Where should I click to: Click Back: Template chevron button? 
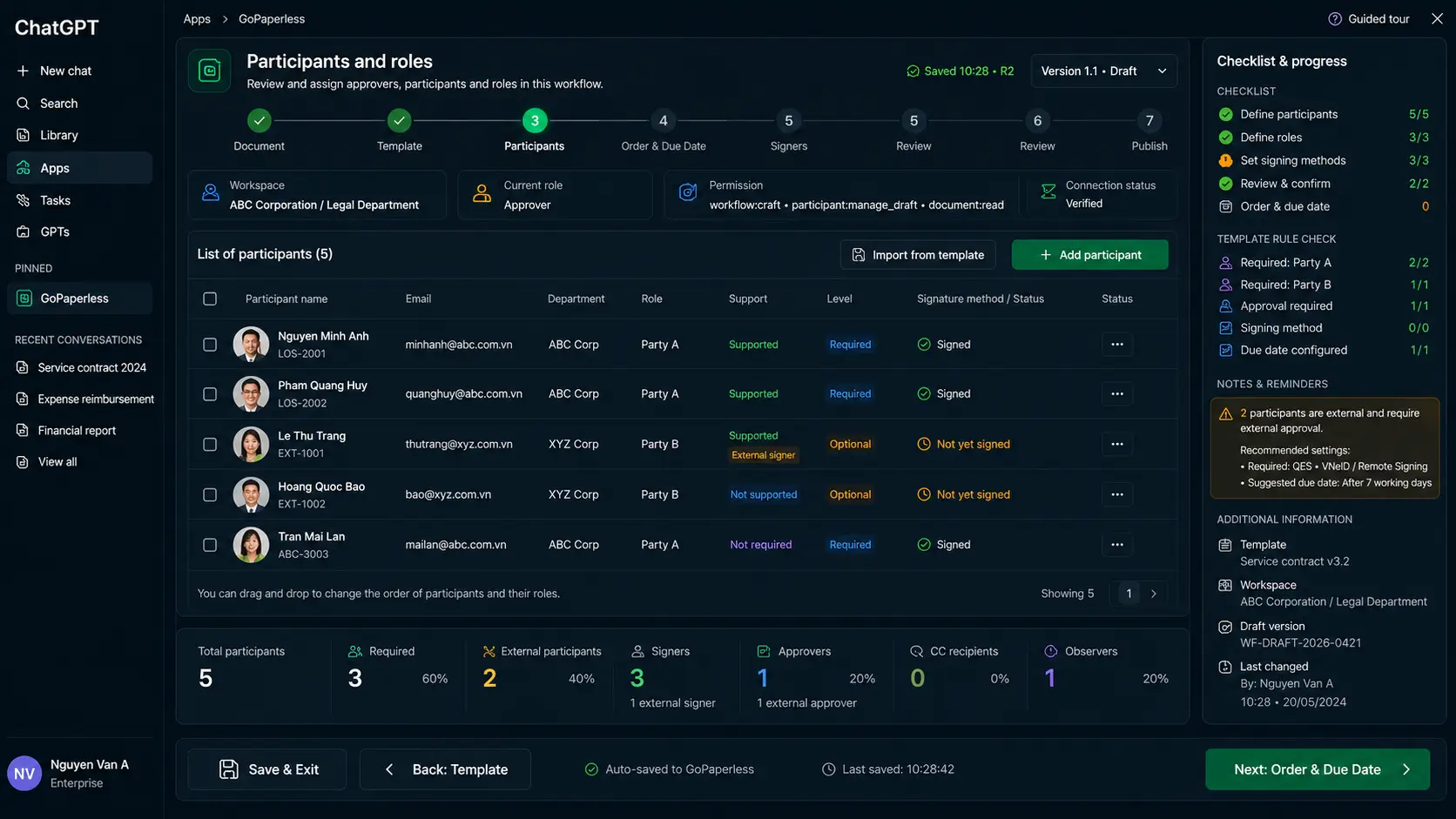tap(445, 769)
